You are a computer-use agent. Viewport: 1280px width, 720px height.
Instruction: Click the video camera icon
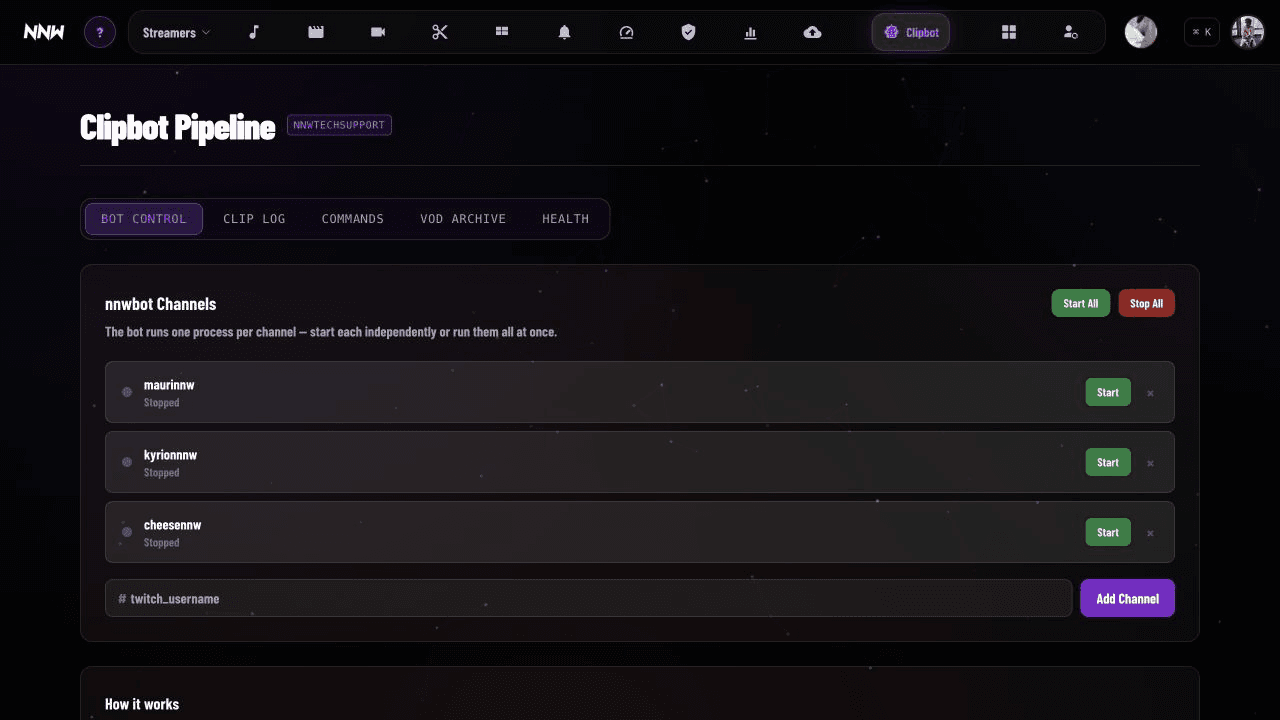pyautogui.click(x=378, y=32)
